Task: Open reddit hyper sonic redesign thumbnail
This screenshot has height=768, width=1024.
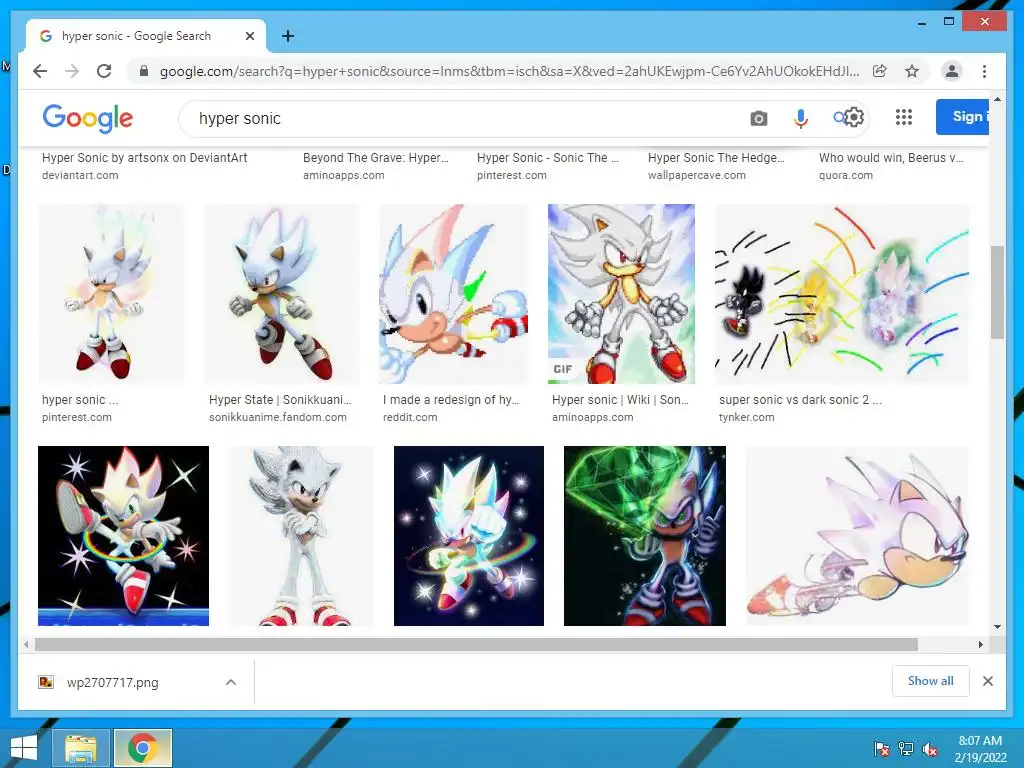Action: (453, 294)
